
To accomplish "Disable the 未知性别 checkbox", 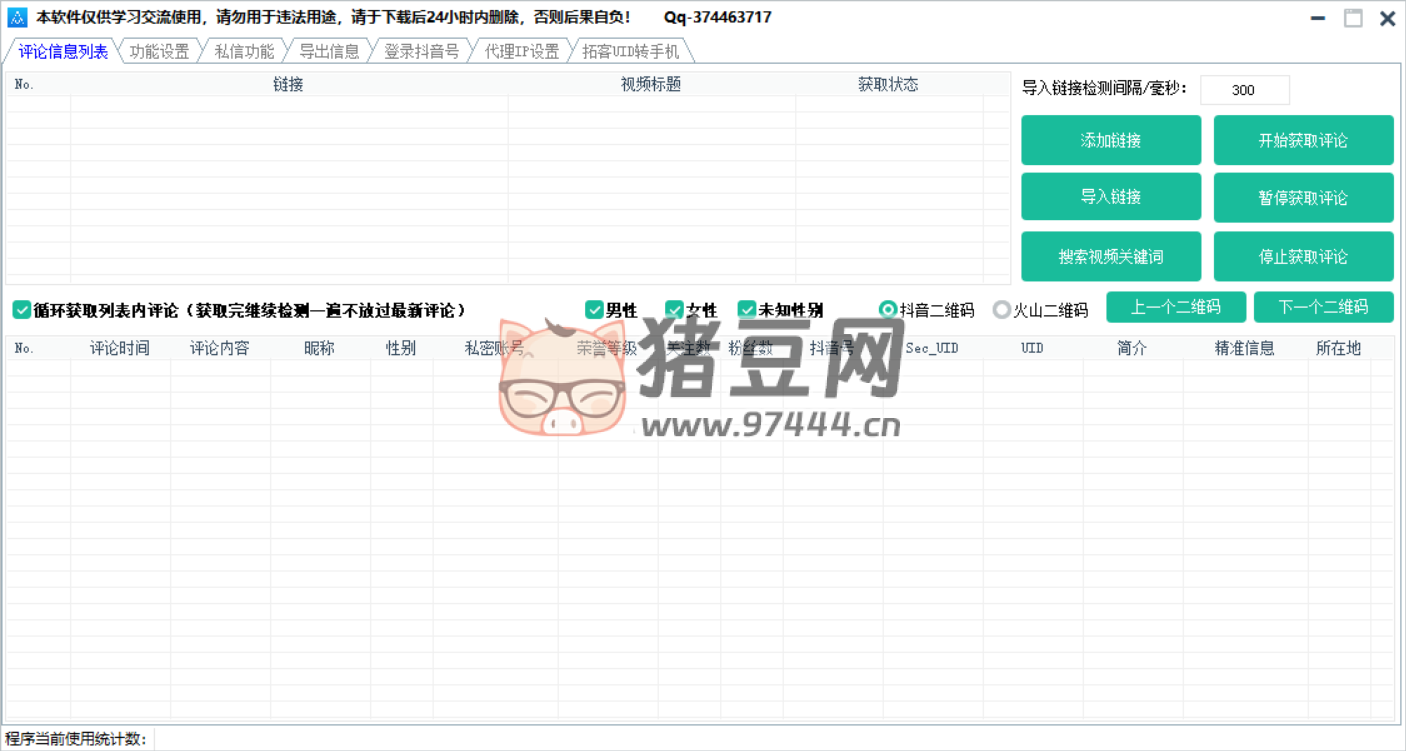I will click(x=747, y=310).
